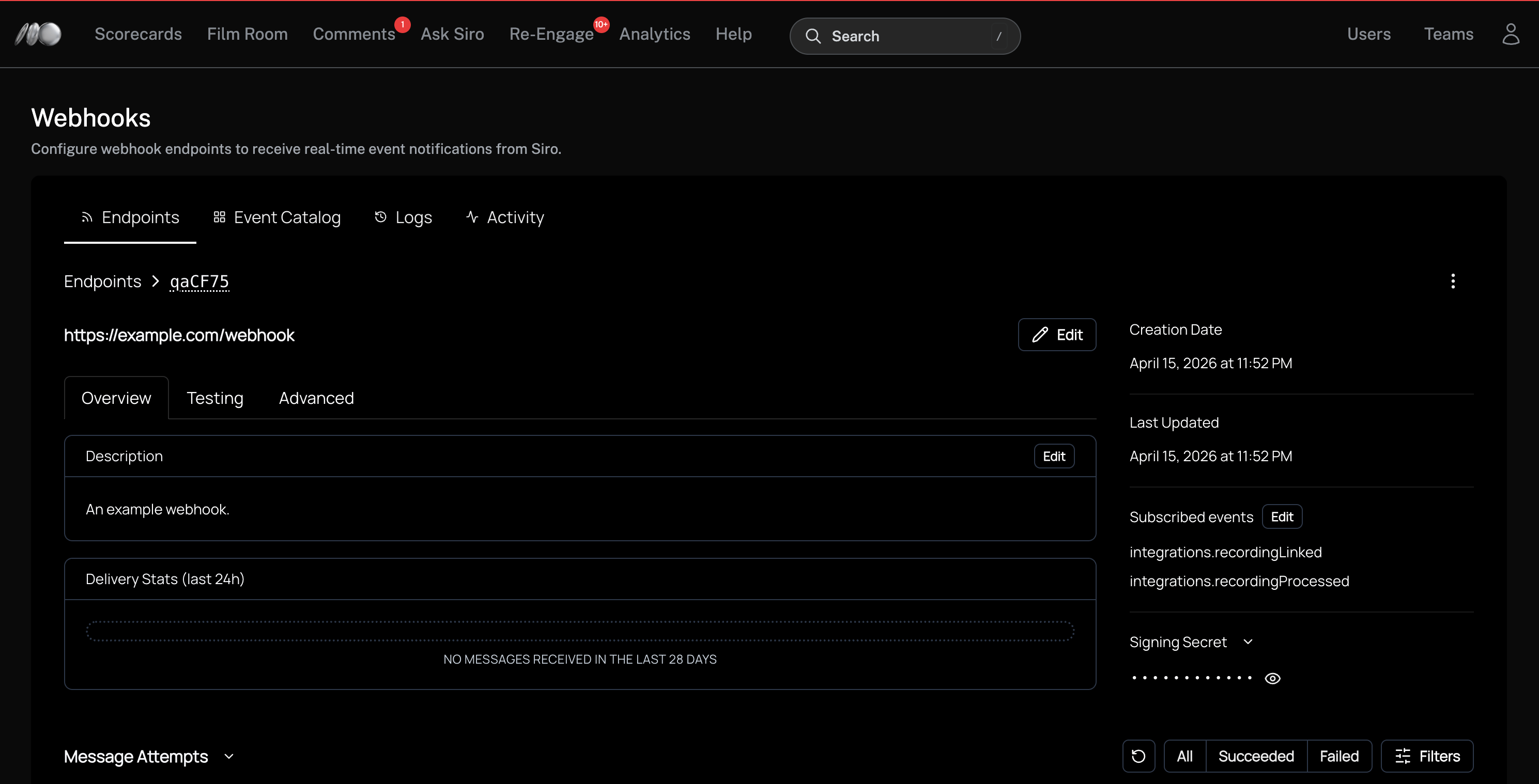Click the Comments notification badge

pos(403,24)
